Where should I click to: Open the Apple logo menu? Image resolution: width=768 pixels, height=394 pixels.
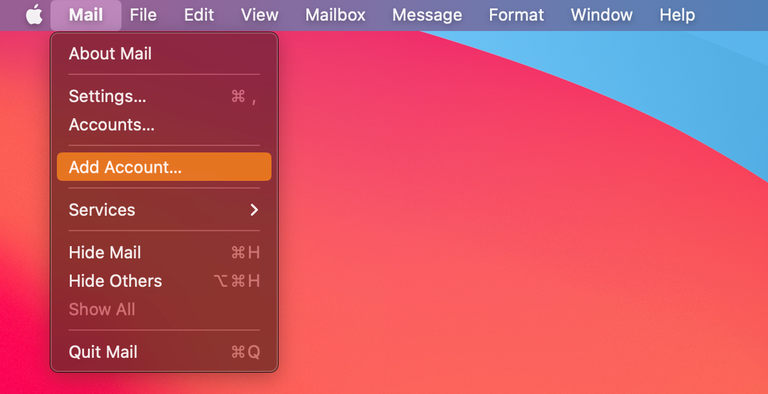(x=34, y=15)
